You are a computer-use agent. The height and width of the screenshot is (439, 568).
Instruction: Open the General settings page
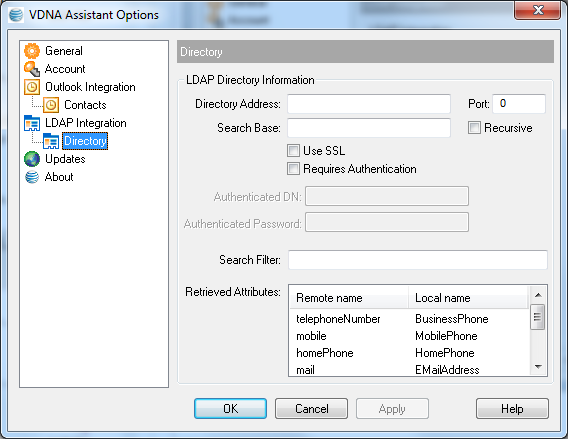(x=64, y=51)
